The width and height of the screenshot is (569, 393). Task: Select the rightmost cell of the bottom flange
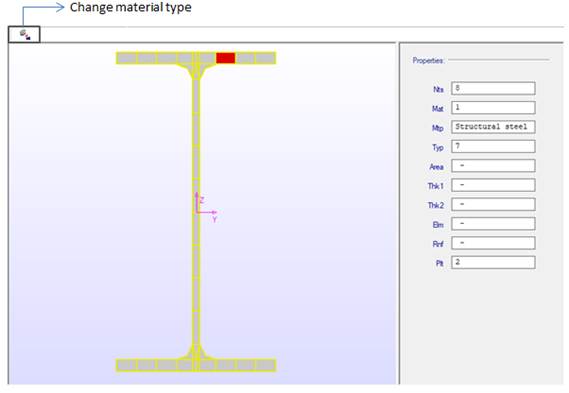click(x=266, y=365)
